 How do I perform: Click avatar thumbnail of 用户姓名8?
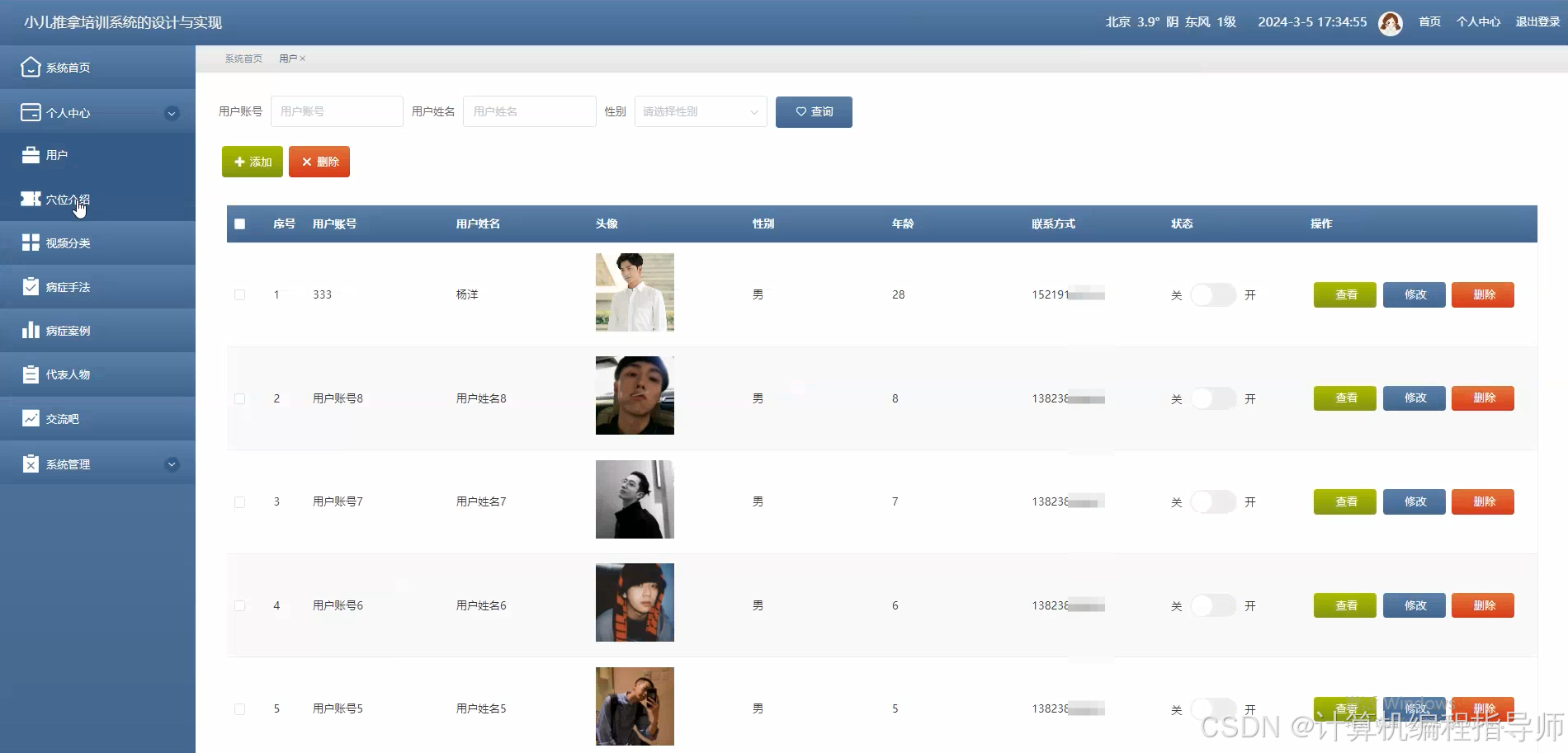(x=635, y=396)
